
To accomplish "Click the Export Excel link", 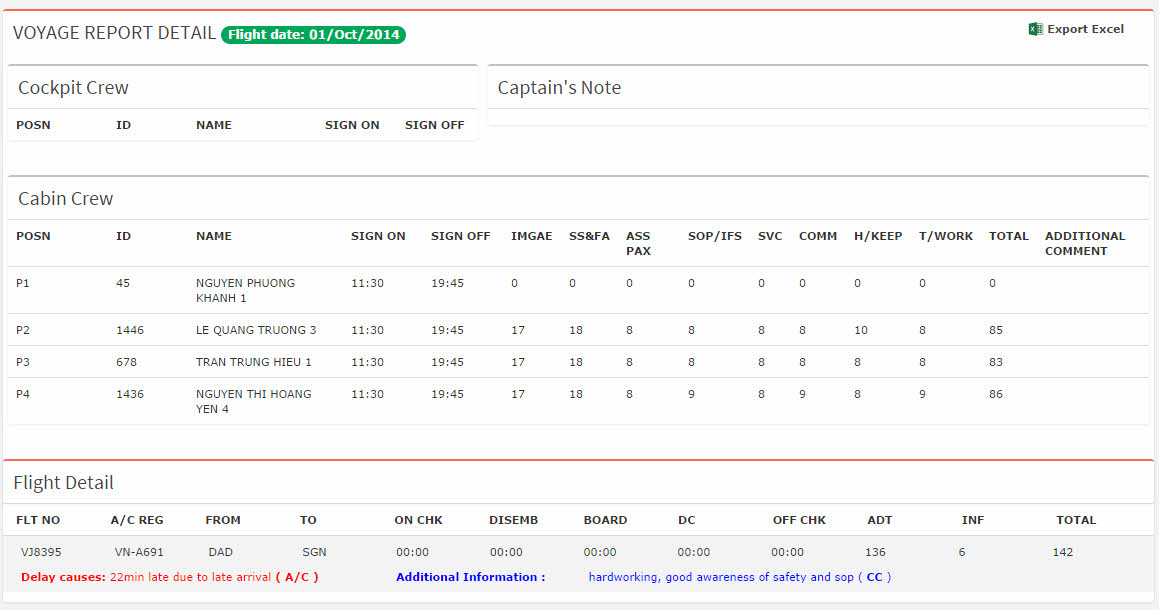I will point(1085,29).
